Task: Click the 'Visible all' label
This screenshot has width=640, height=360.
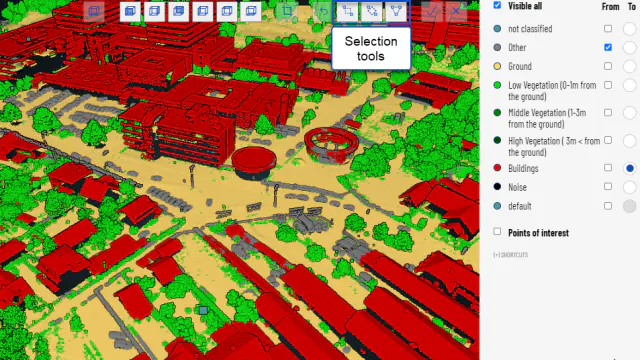Action: click(x=525, y=6)
